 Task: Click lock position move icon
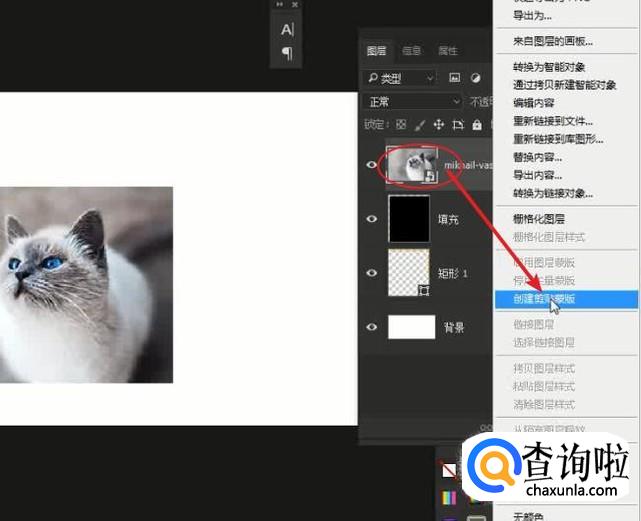point(439,125)
